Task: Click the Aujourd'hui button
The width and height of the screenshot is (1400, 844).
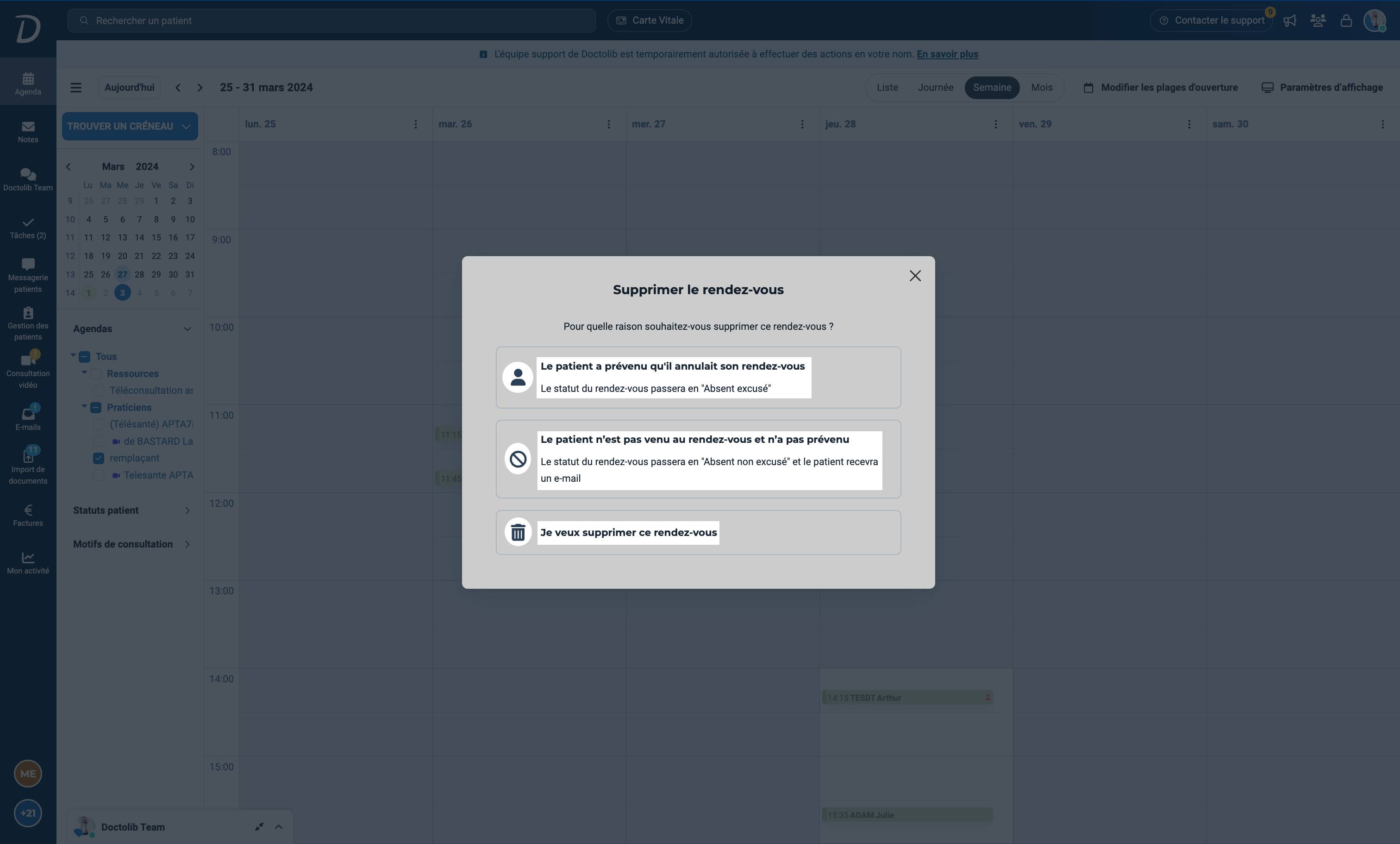Action: tap(130, 88)
